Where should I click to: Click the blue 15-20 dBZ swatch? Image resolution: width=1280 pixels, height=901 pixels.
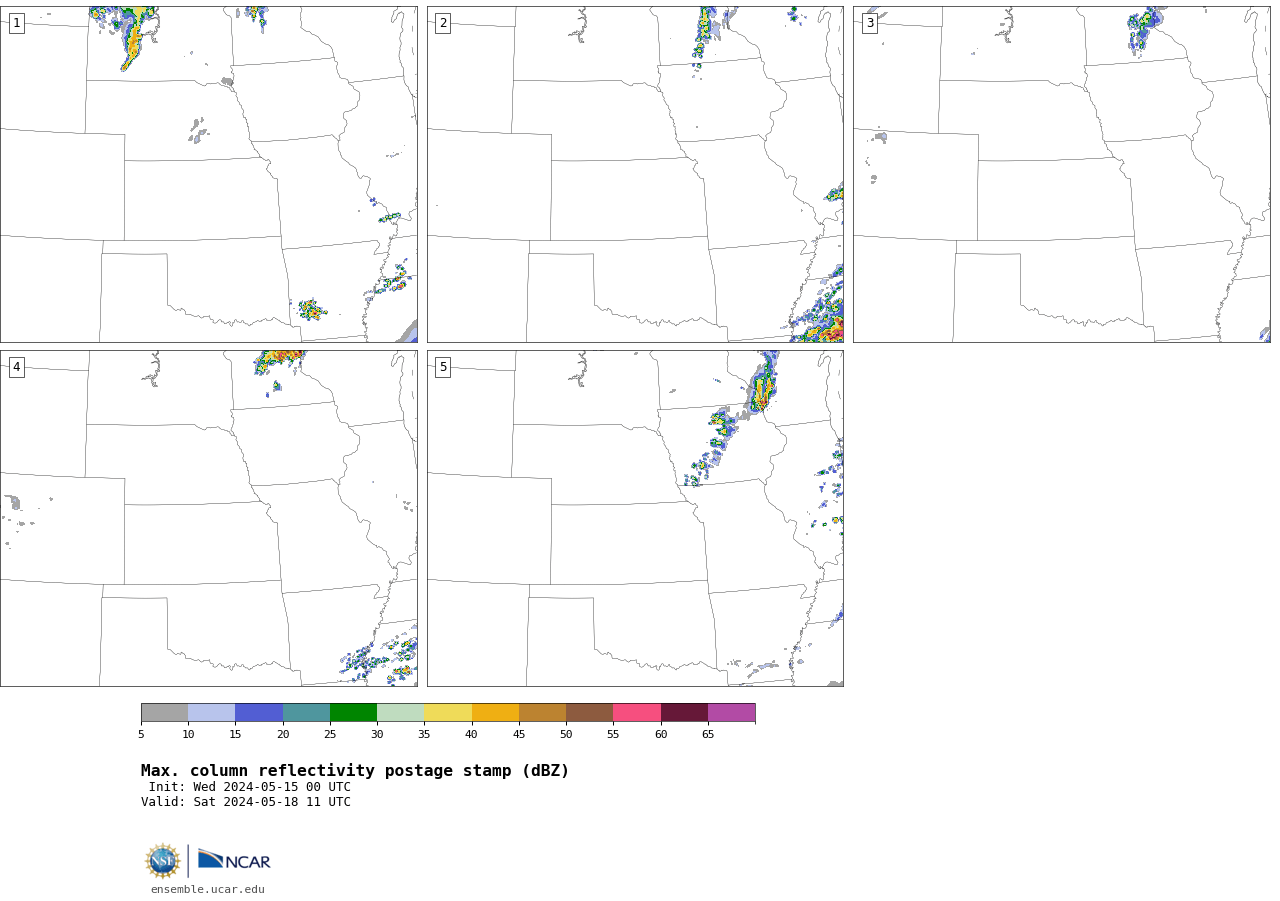point(259,713)
